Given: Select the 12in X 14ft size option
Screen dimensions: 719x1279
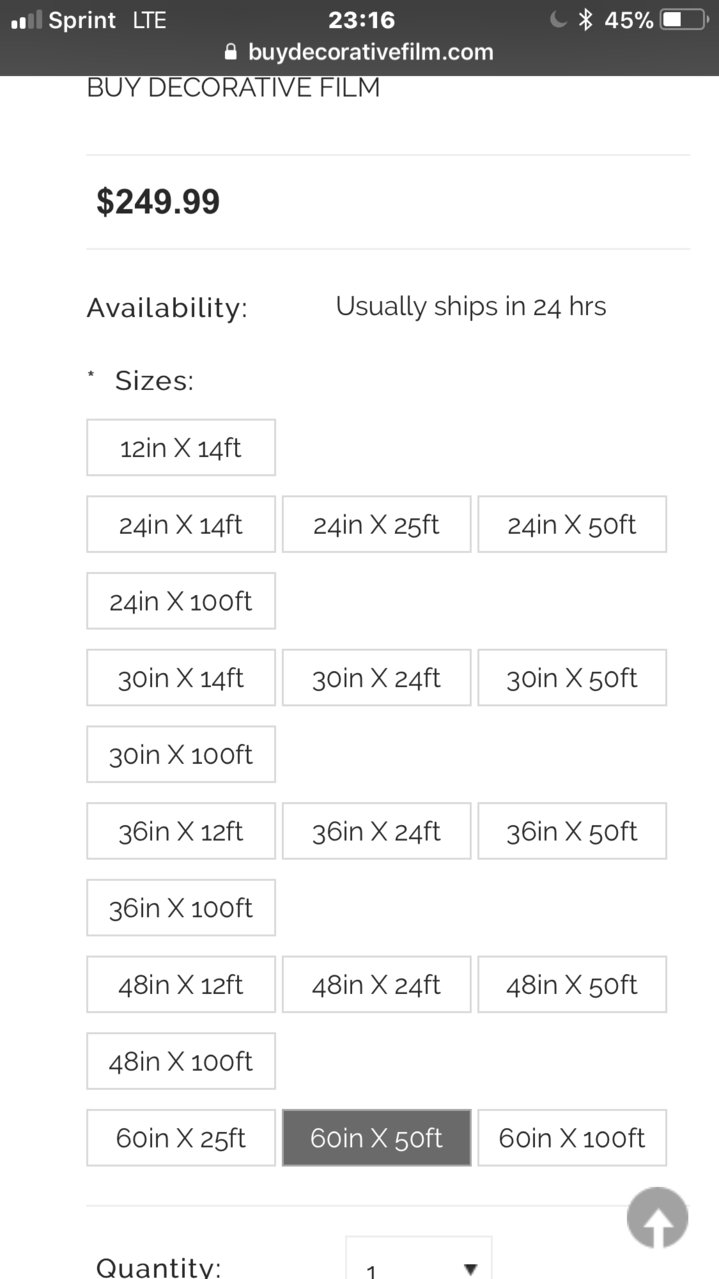Looking at the screenshot, I should pyautogui.click(x=181, y=447).
